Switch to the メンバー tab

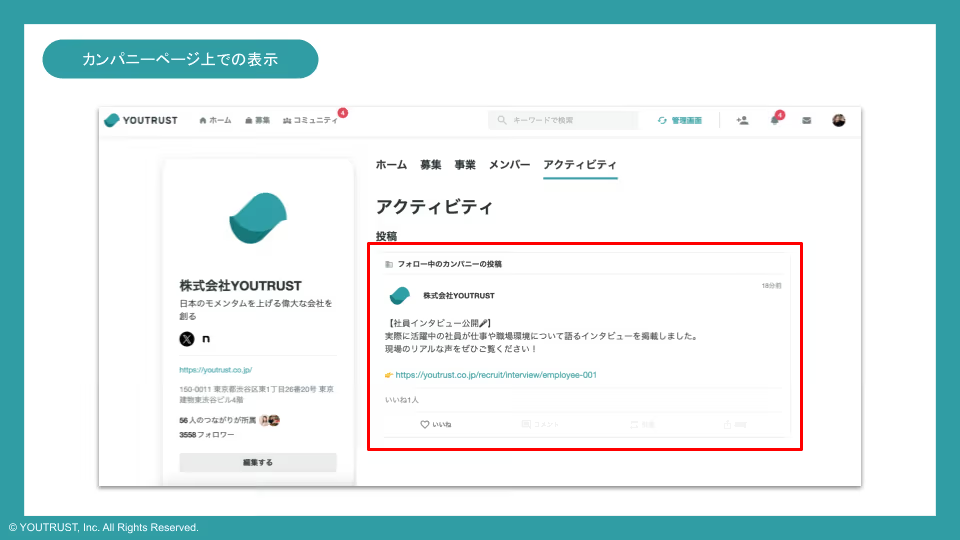(x=509, y=165)
